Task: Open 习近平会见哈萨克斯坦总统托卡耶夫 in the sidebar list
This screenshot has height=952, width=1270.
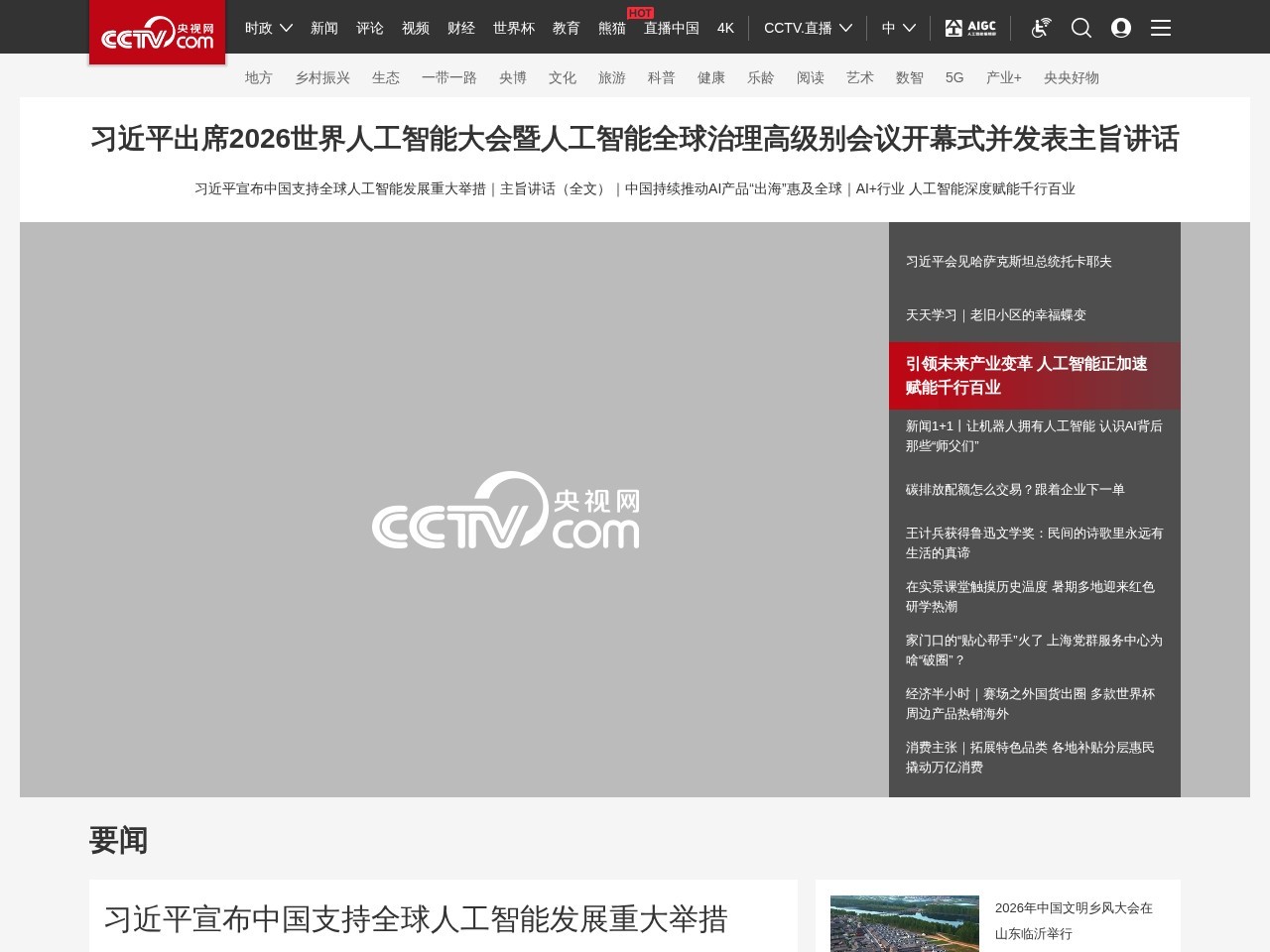Action: [1008, 262]
